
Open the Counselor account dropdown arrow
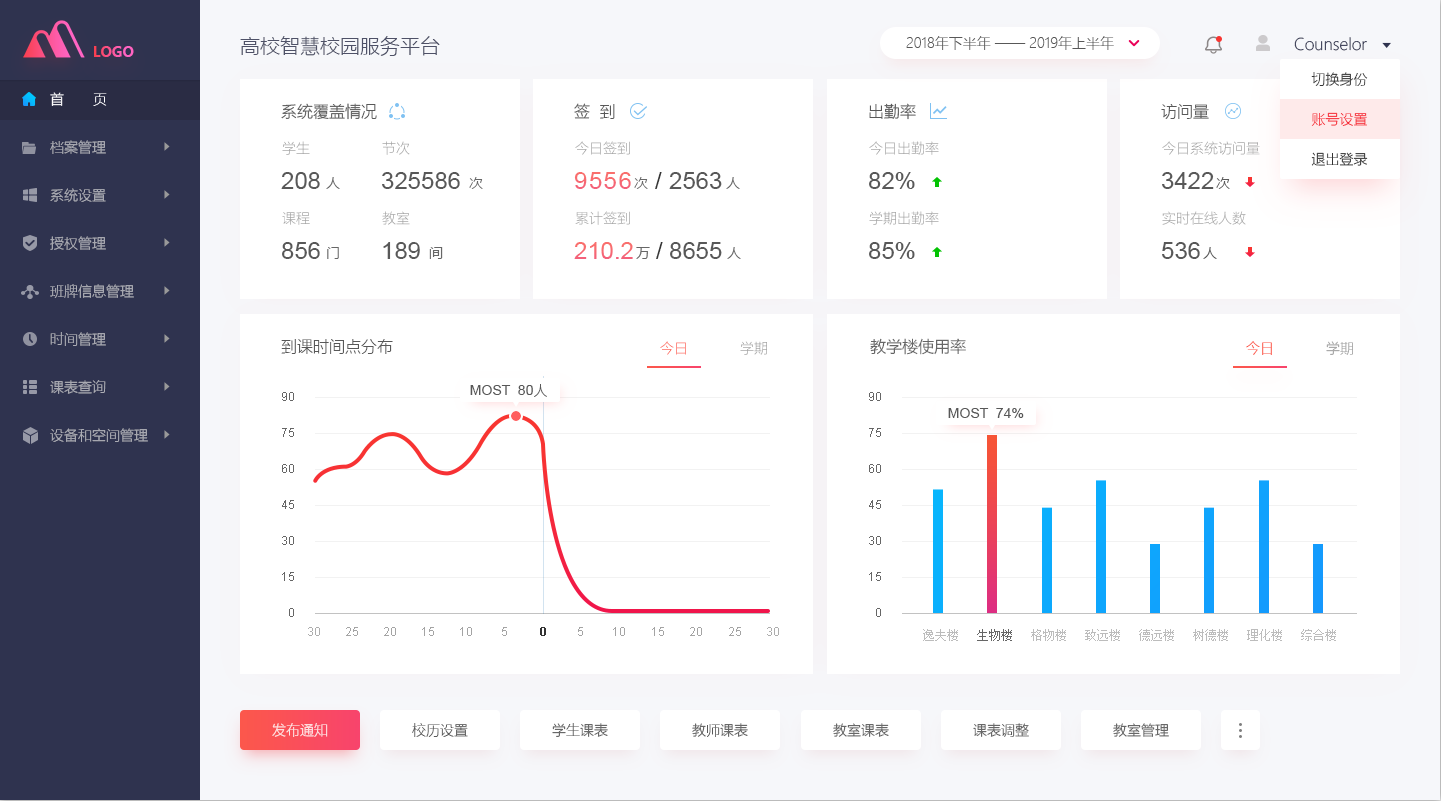coord(1386,45)
